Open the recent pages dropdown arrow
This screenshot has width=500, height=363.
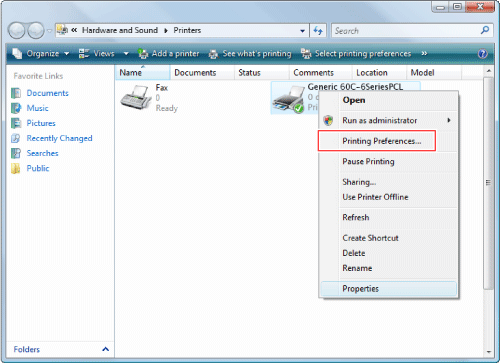point(49,31)
